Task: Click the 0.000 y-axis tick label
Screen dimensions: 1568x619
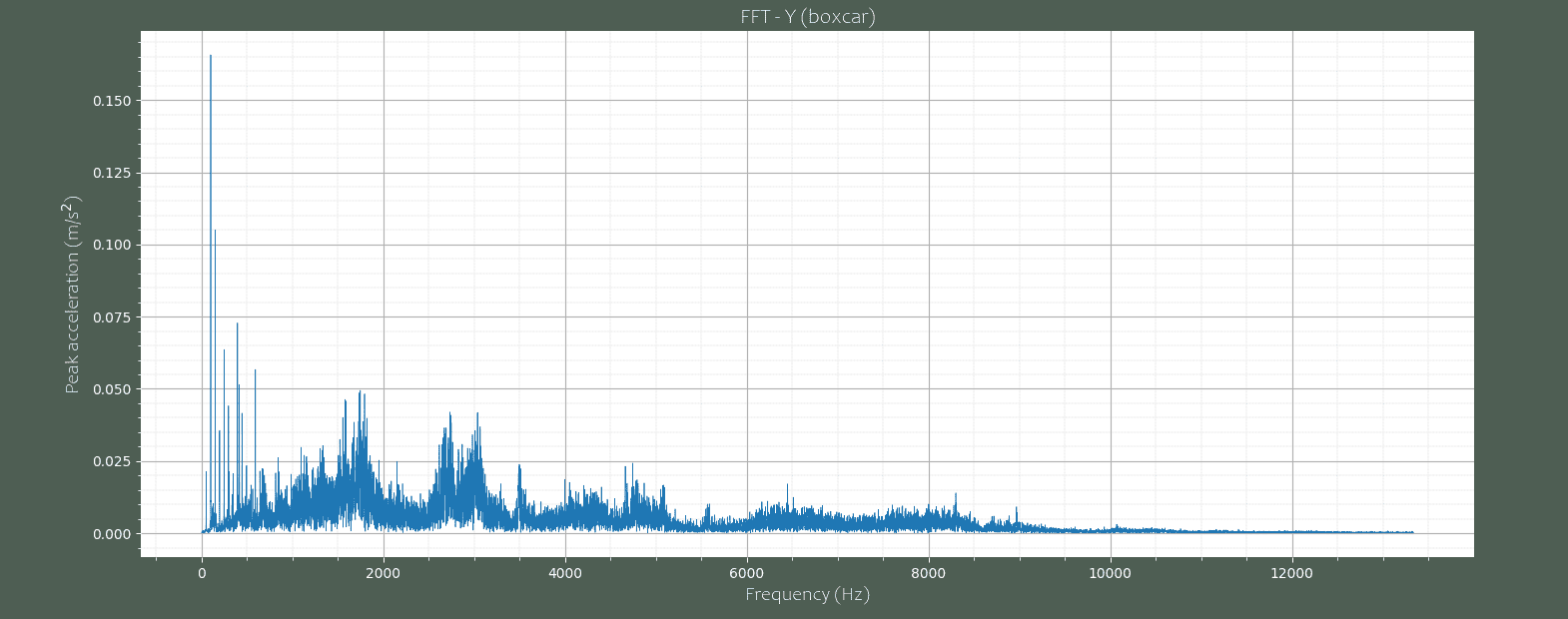Action: pyautogui.click(x=112, y=534)
